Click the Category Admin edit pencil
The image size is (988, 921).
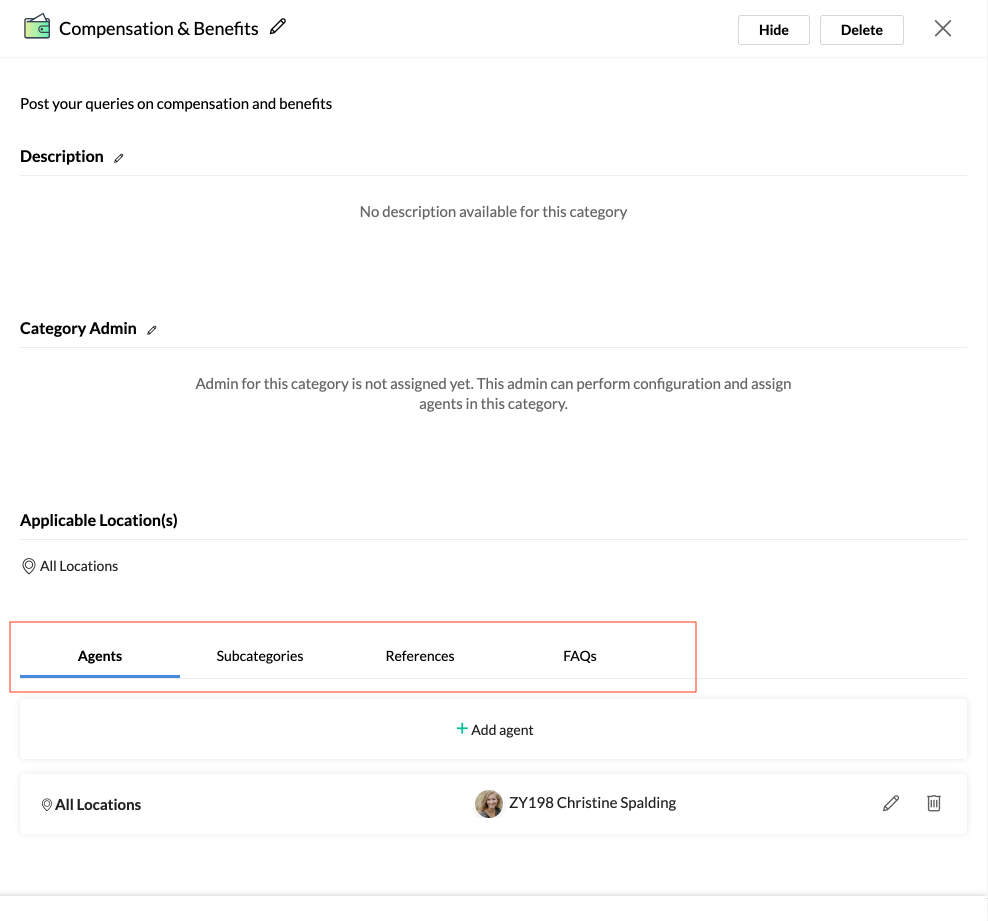pyautogui.click(x=151, y=330)
